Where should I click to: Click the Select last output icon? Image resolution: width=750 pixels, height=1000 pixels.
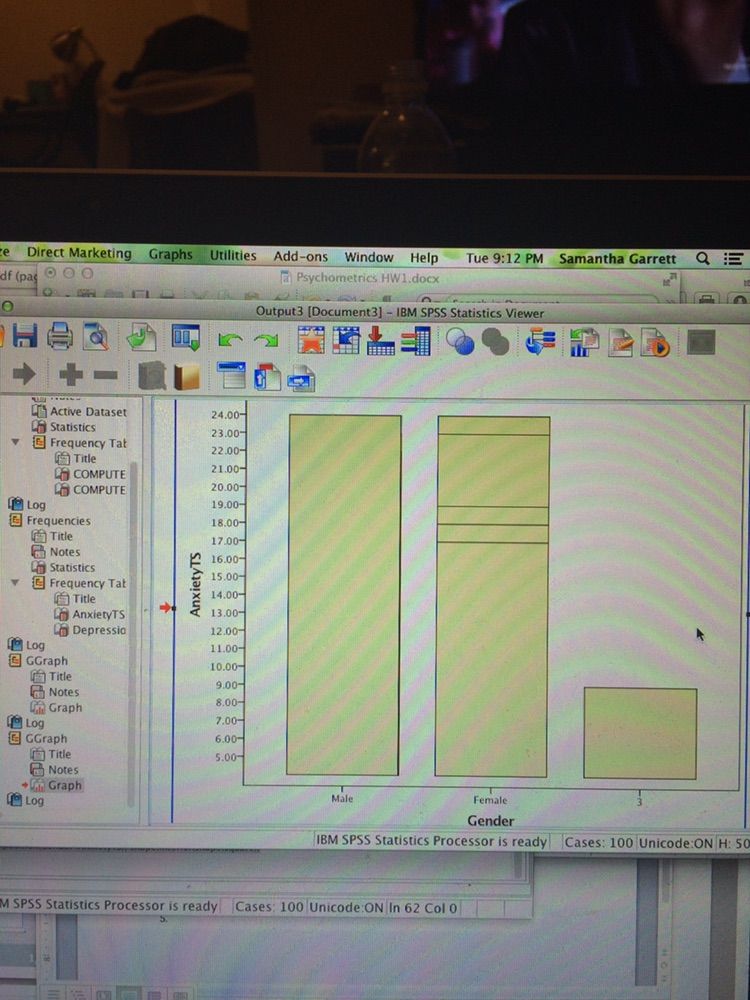(x=540, y=342)
